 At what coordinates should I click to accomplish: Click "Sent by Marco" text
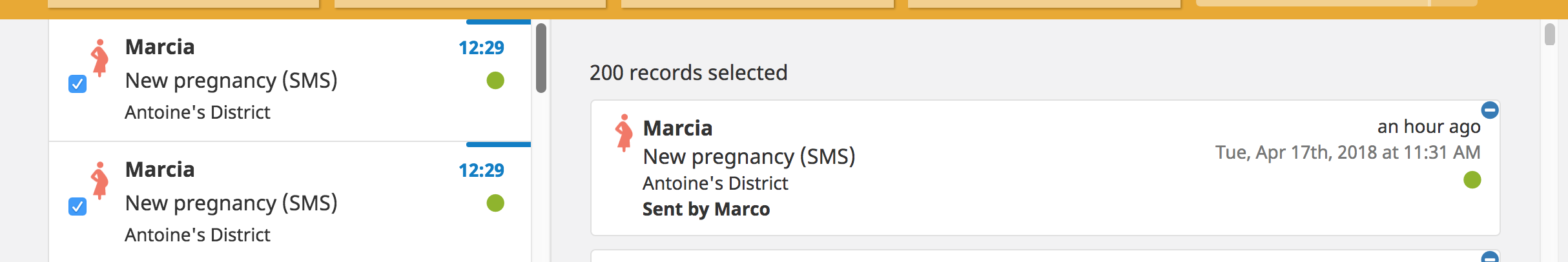click(706, 209)
